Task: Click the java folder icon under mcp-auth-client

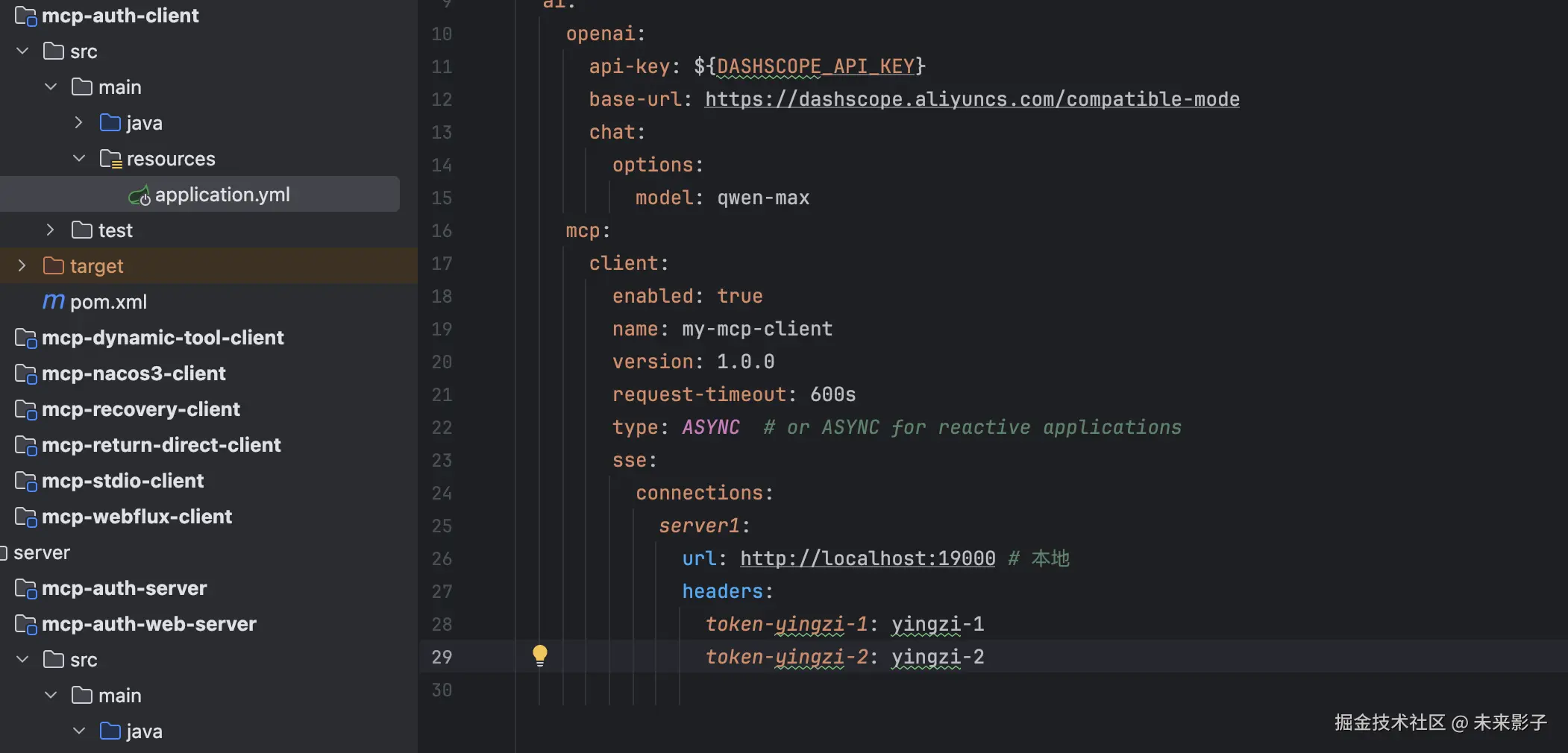Action: click(x=110, y=123)
